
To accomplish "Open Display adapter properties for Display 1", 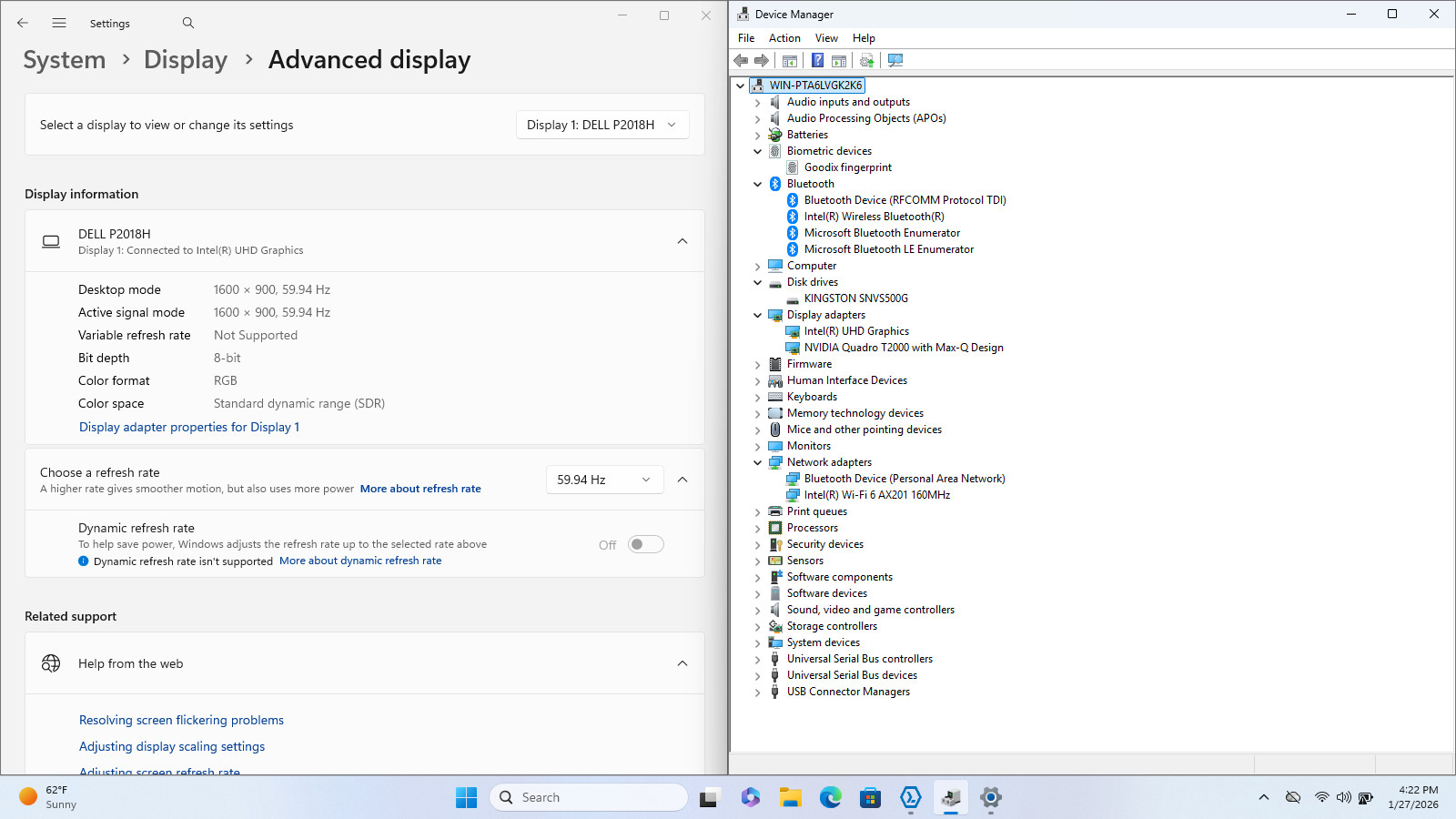I will (x=189, y=427).
